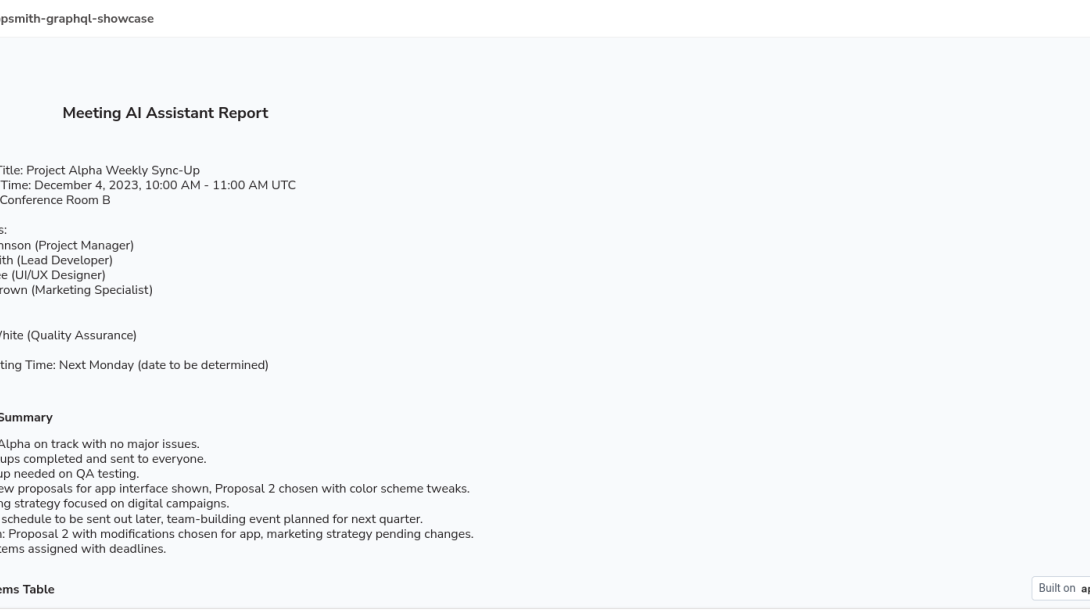1090x613 pixels.
Task: Click the '(Marketing Specialist)' attendee line
Action: pyautogui.click(x=76, y=290)
